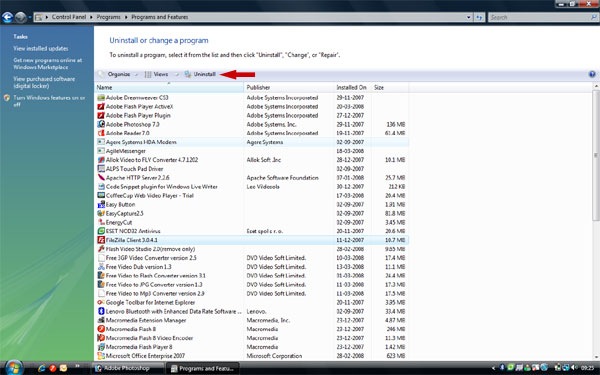Click the Allok Video to FLV Converter icon
Viewport: 600px width, 375px height.
point(101,160)
